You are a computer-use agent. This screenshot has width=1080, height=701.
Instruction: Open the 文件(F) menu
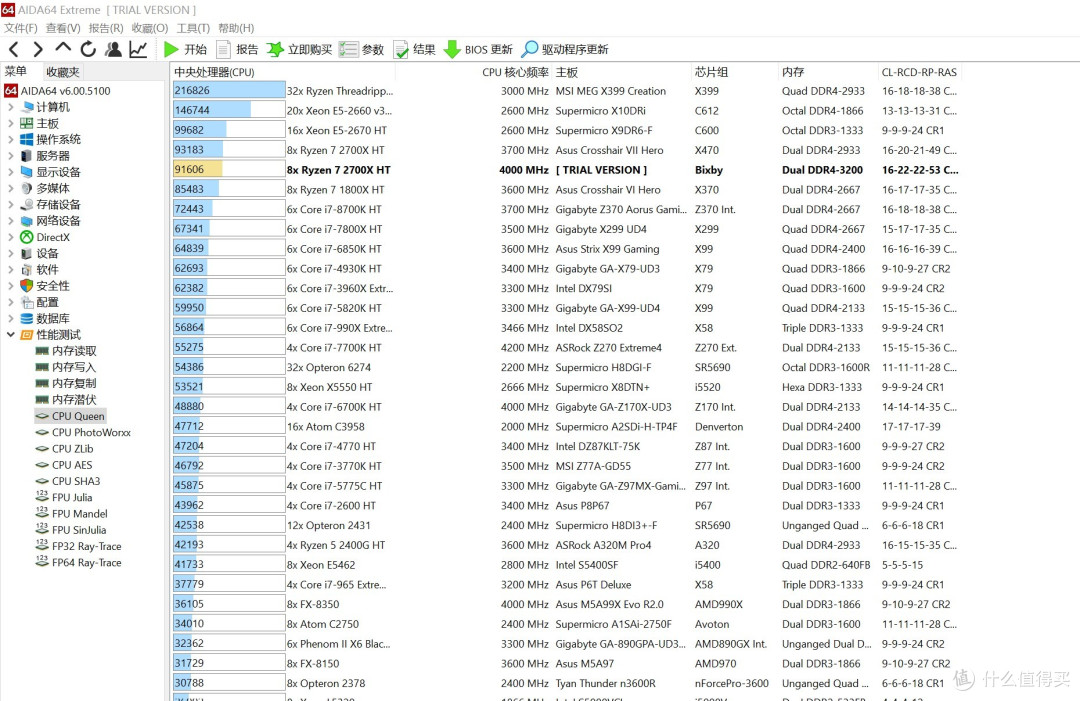tap(21, 28)
